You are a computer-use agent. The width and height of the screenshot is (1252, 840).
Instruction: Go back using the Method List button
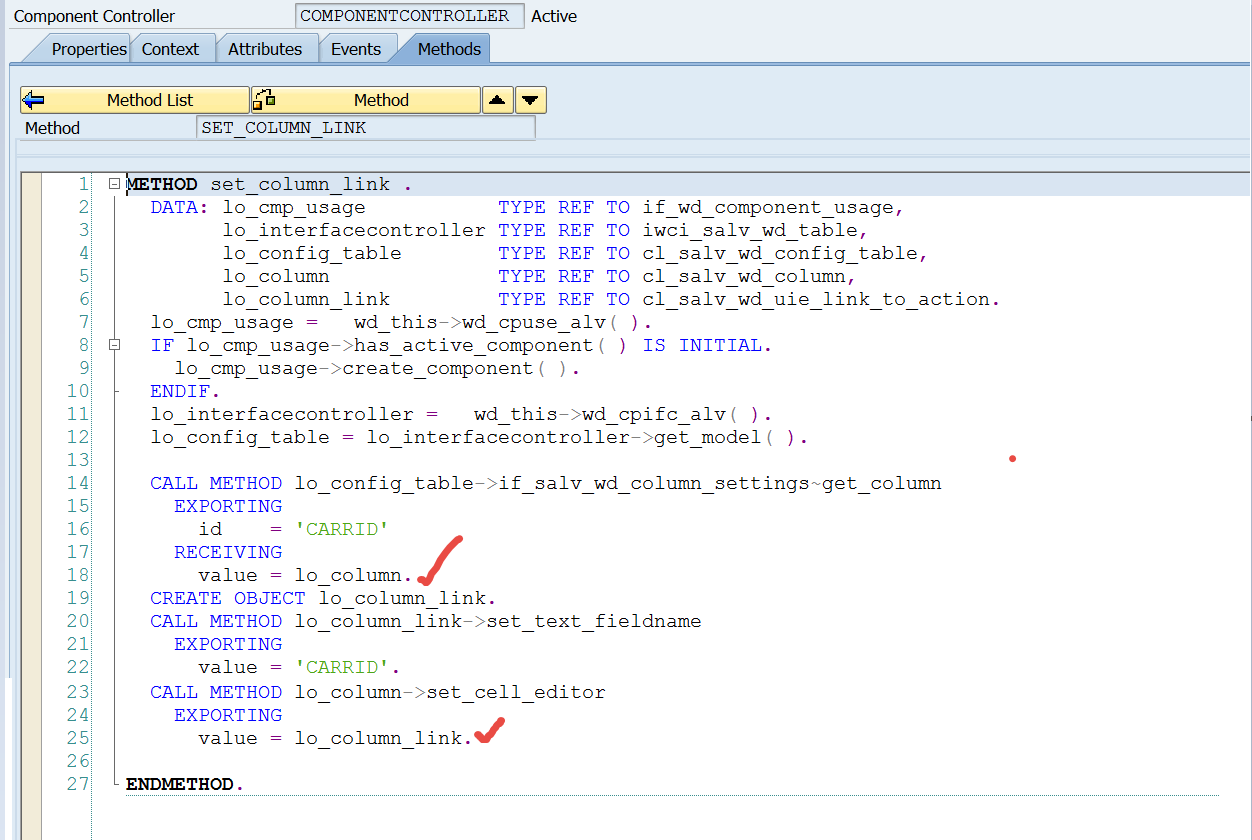(x=135, y=100)
